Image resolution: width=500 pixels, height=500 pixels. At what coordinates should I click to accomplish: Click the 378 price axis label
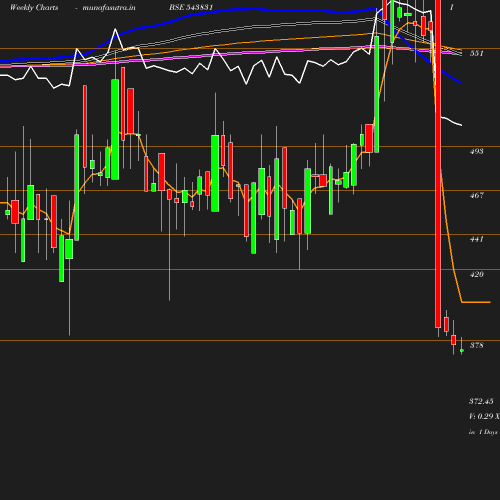(x=476, y=345)
